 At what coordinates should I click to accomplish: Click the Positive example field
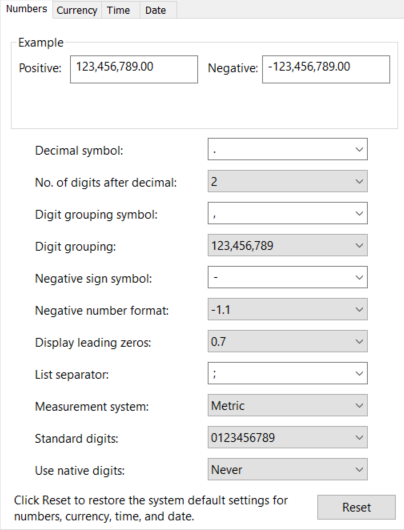[x=134, y=69]
